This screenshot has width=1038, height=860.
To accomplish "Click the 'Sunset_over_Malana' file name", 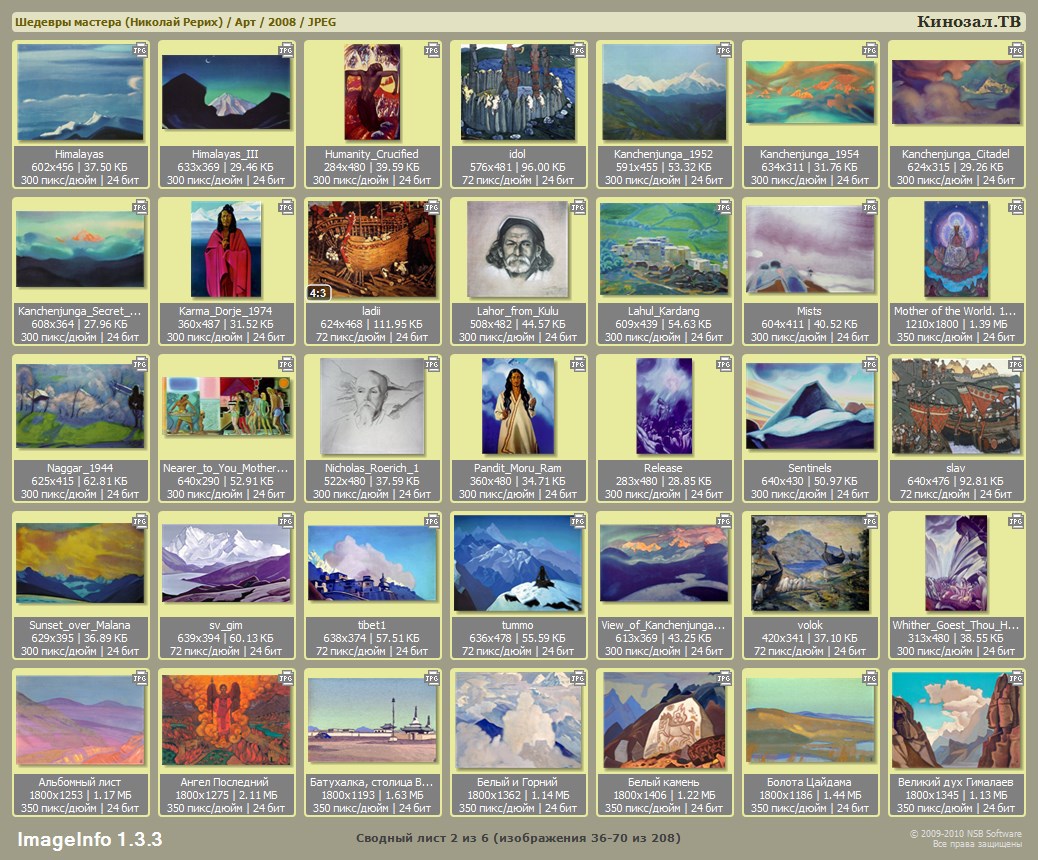I will pyautogui.click(x=80, y=625).
